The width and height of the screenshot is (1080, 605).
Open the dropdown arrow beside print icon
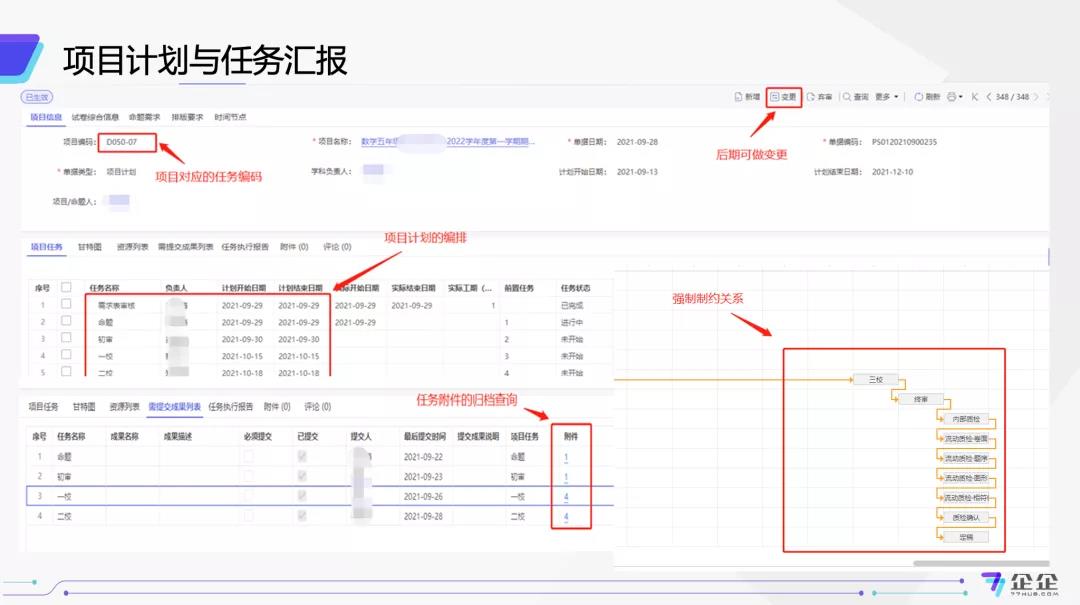pos(961,97)
